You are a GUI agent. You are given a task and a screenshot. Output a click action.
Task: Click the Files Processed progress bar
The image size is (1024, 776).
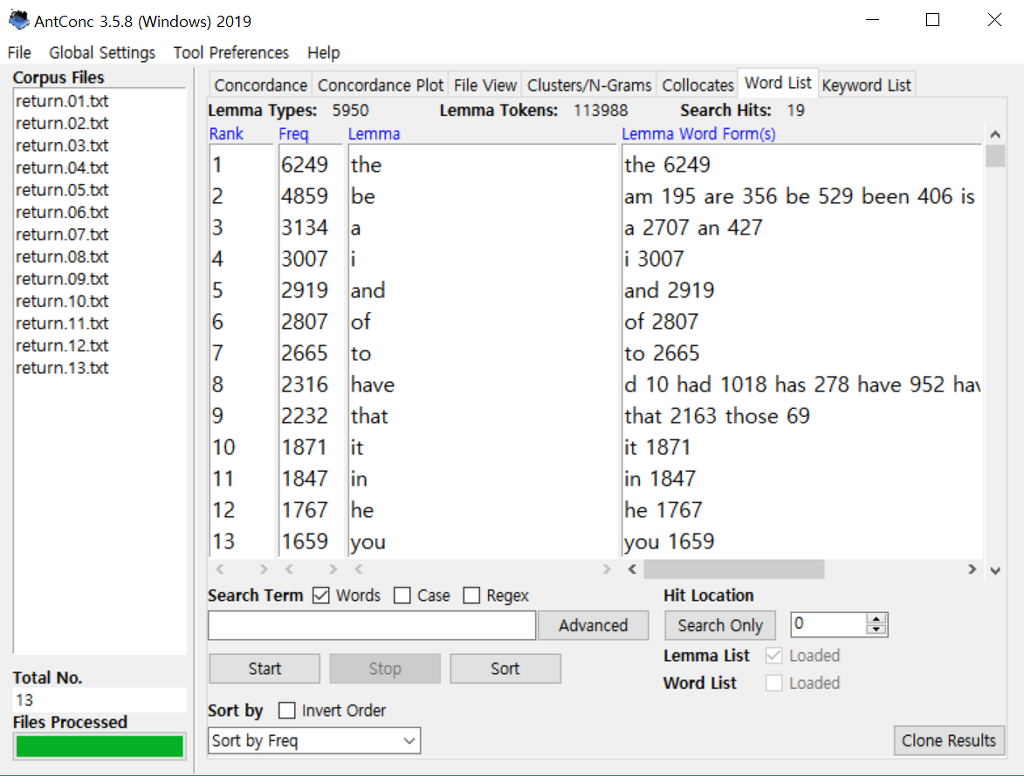tap(99, 746)
